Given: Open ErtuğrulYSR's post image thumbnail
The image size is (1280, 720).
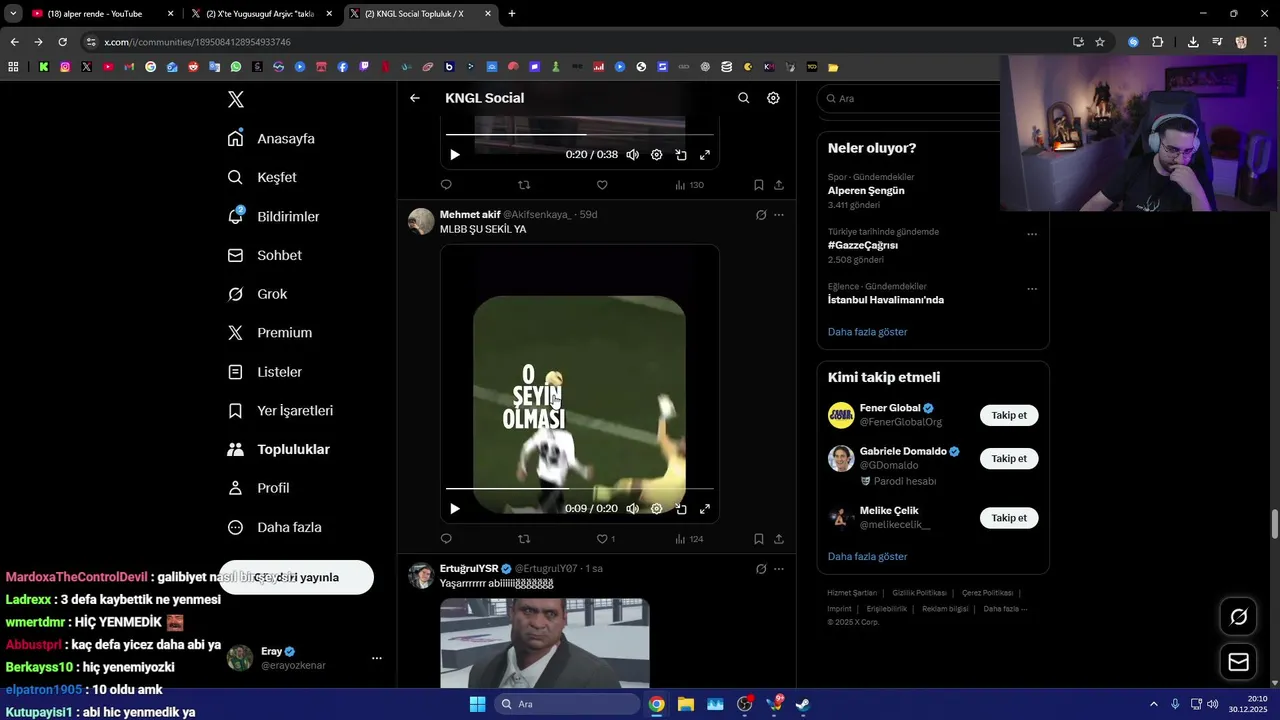Looking at the screenshot, I should [x=545, y=642].
